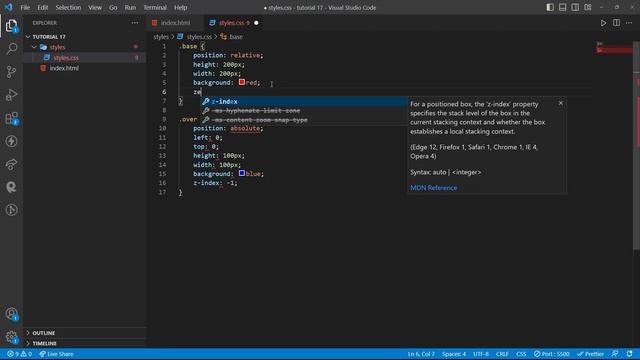
Task: Open index.html in the explorer tree
Action: click(x=84, y=68)
